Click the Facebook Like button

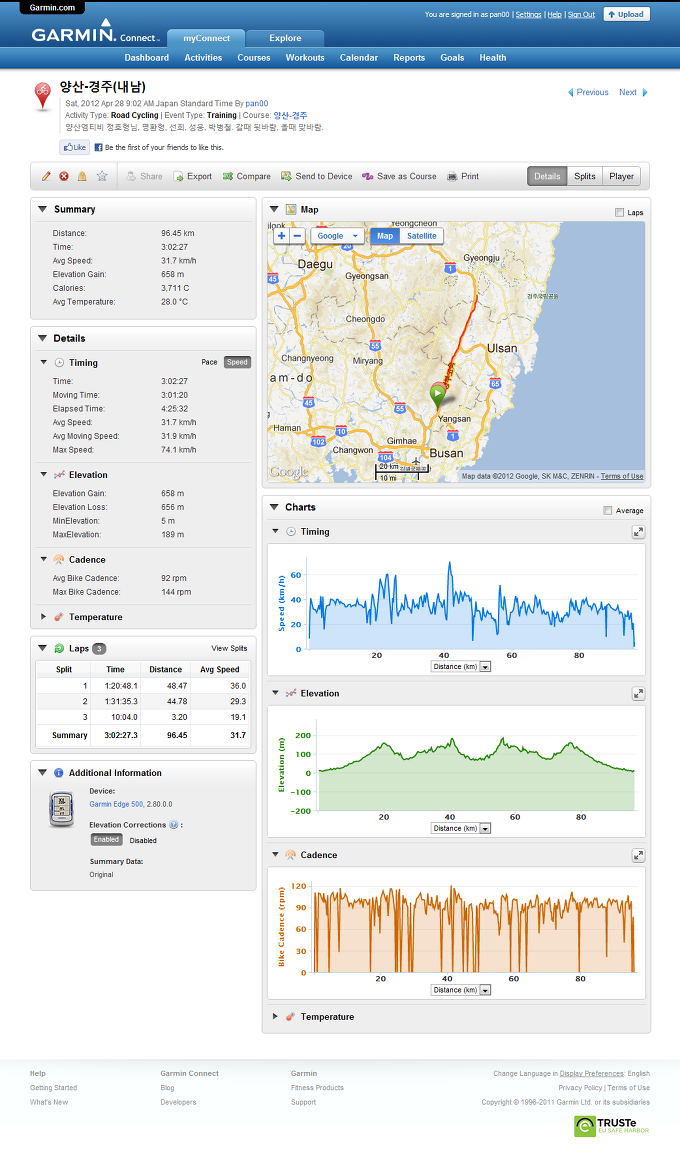(x=75, y=147)
